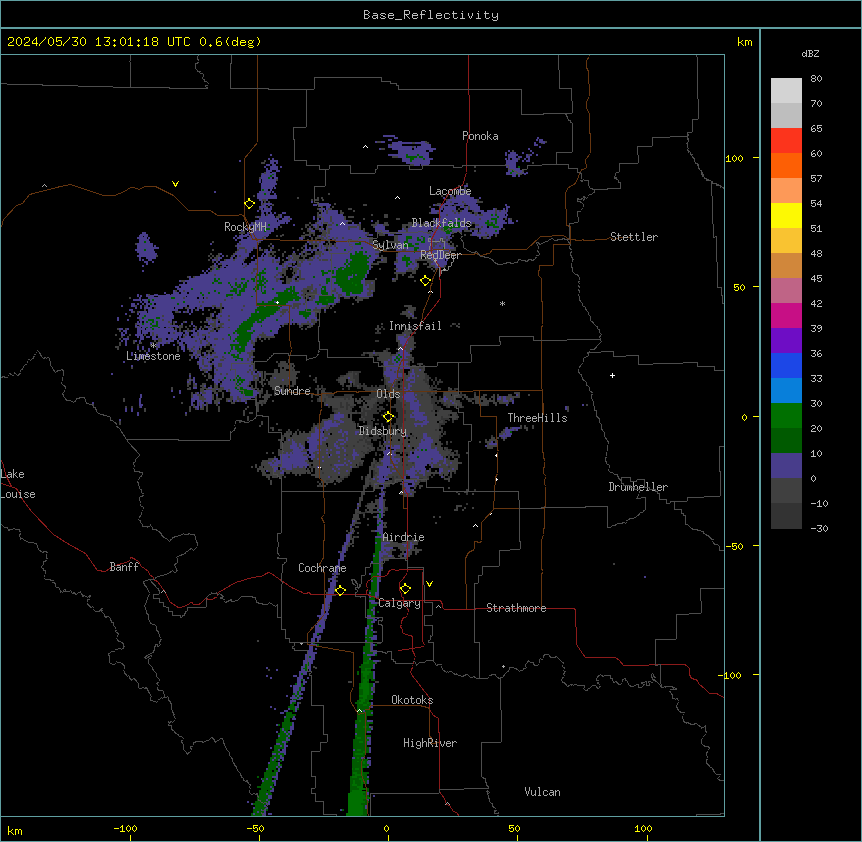Screen dimensions: 862x842
Task: Pick the red 65 dBZ legend swatch
Action: coord(786,140)
